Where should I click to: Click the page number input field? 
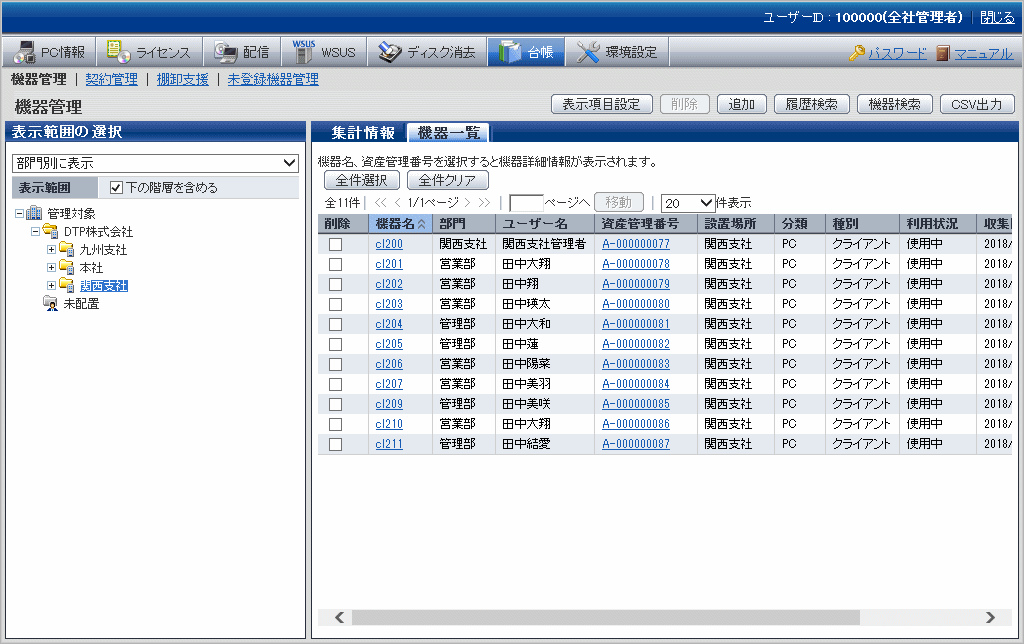pyautogui.click(x=526, y=202)
